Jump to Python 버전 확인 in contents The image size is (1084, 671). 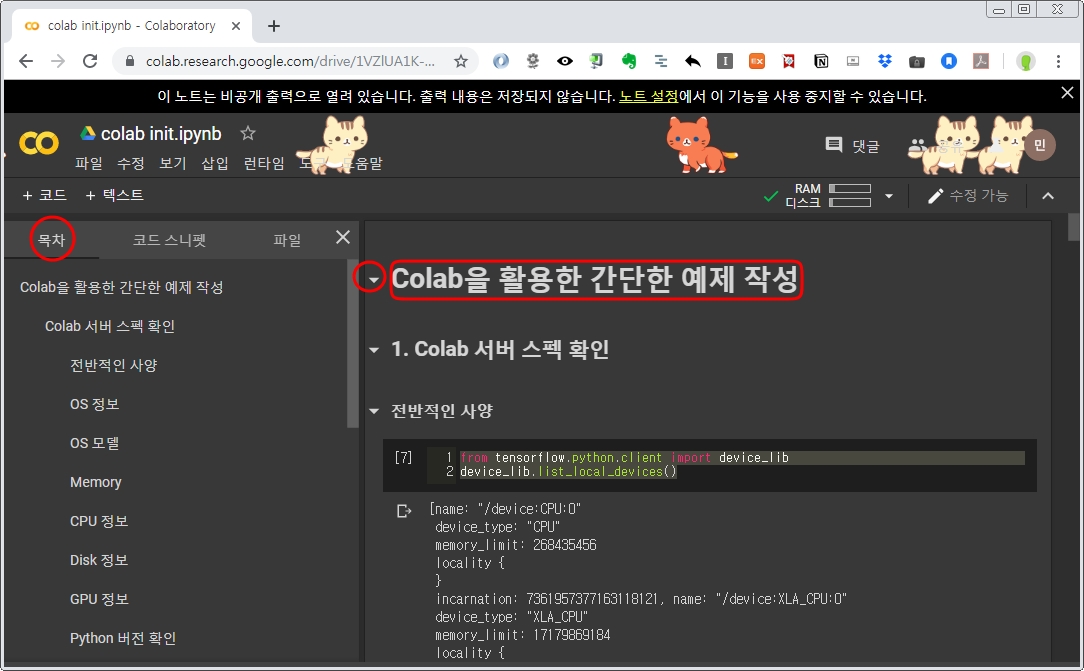click(x=123, y=638)
